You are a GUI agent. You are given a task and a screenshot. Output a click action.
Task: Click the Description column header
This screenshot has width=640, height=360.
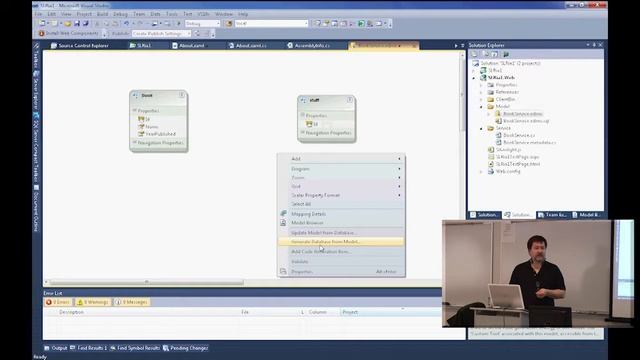pyautogui.click(x=71, y=312)
